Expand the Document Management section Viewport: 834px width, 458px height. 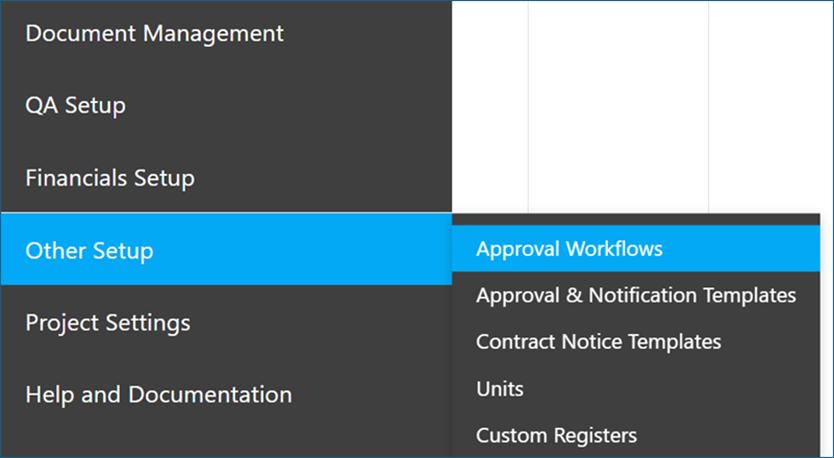pyautogui.click(x=154, y=33)
